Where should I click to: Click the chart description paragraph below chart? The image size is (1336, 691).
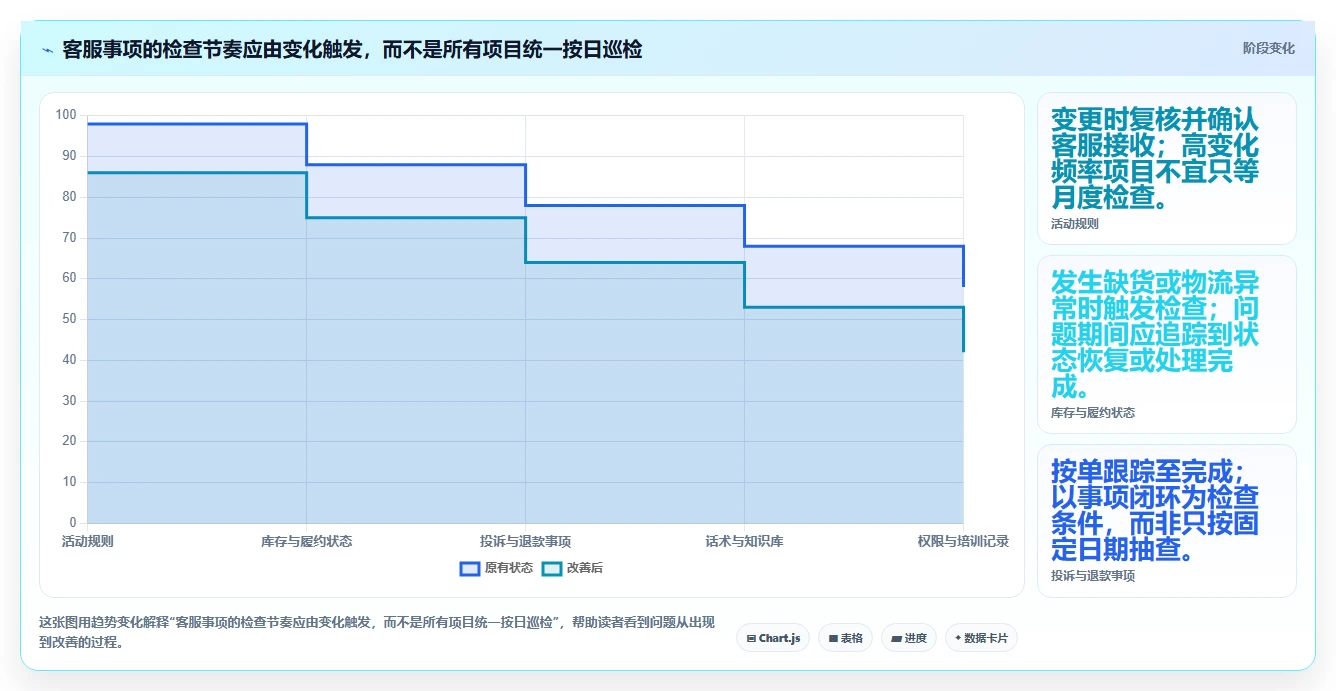[x=378, y=632]
